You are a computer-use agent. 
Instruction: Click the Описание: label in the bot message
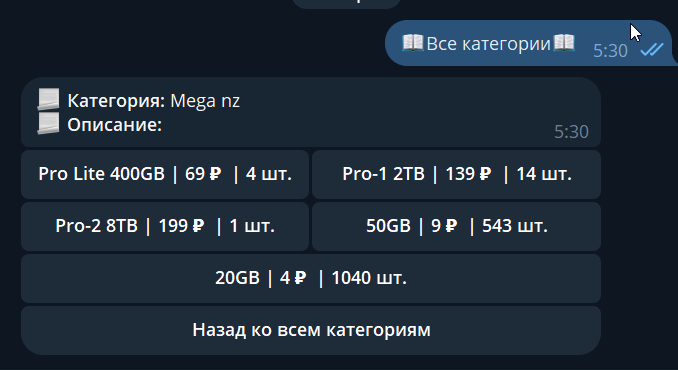pos(115,125)
